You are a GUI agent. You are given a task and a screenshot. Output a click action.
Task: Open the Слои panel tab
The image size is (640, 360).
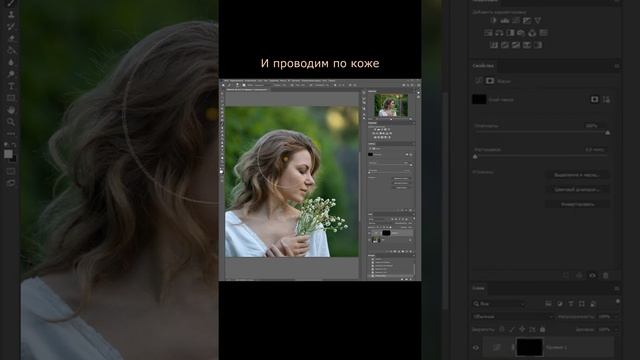point(479,288)
